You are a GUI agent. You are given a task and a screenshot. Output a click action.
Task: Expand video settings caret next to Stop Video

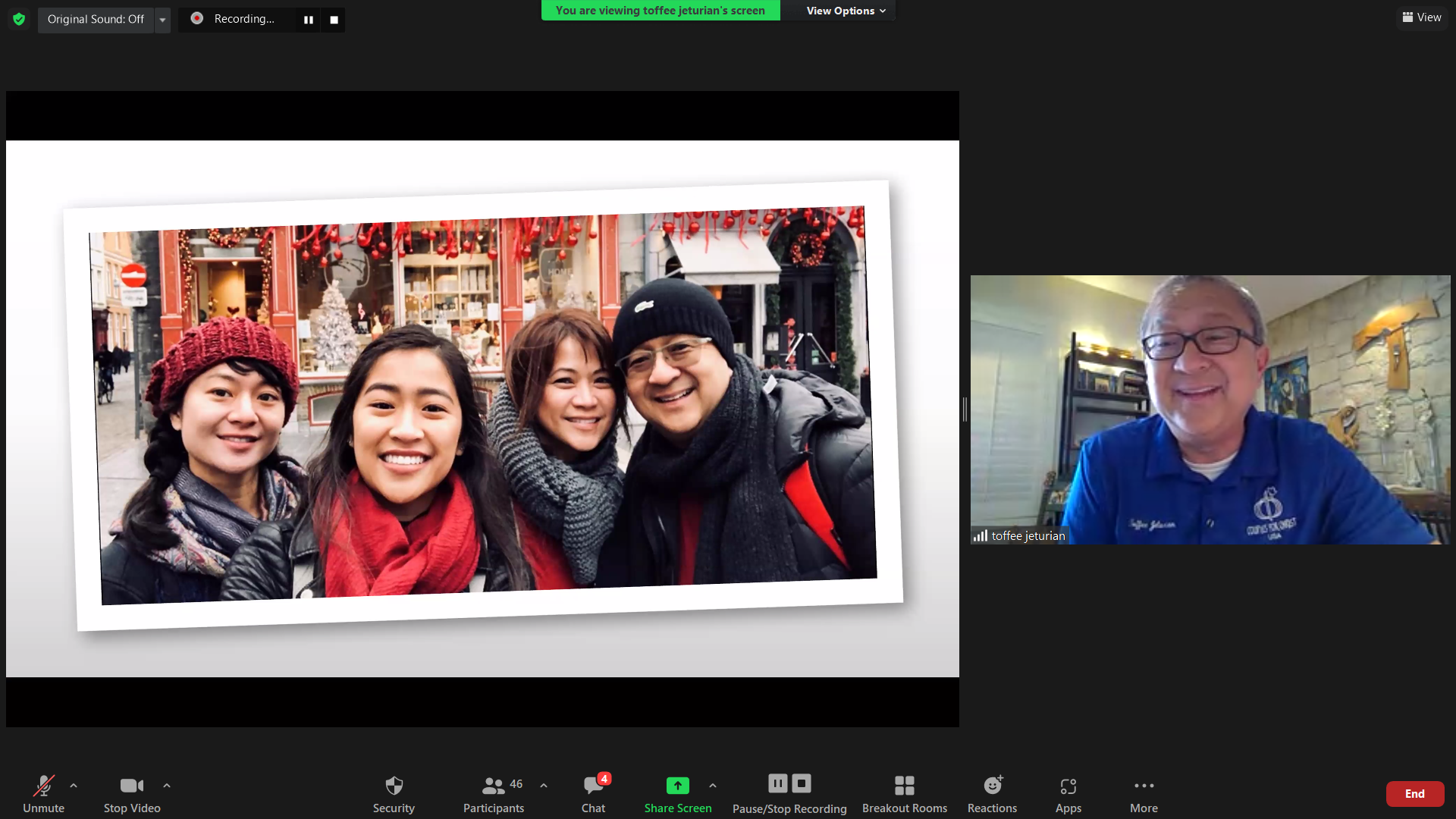click(167, 786)
